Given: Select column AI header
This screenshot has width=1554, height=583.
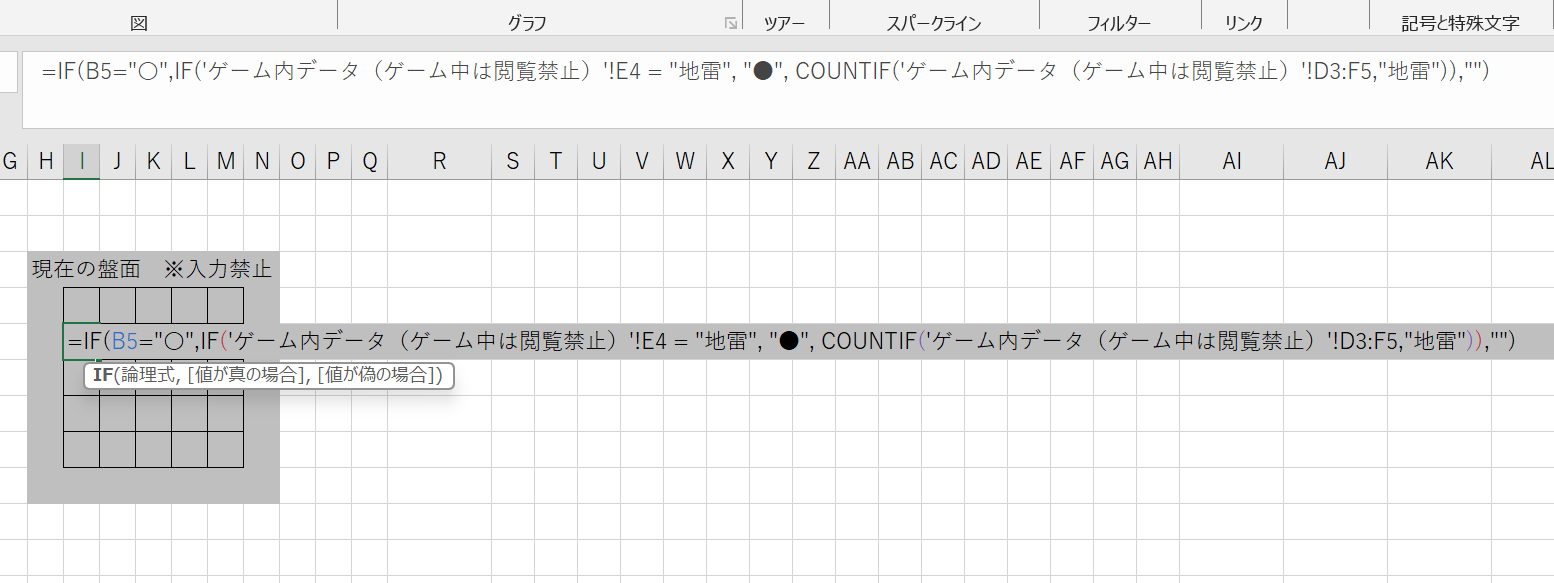Looking at the screenshot, I should pos(1232,161).
